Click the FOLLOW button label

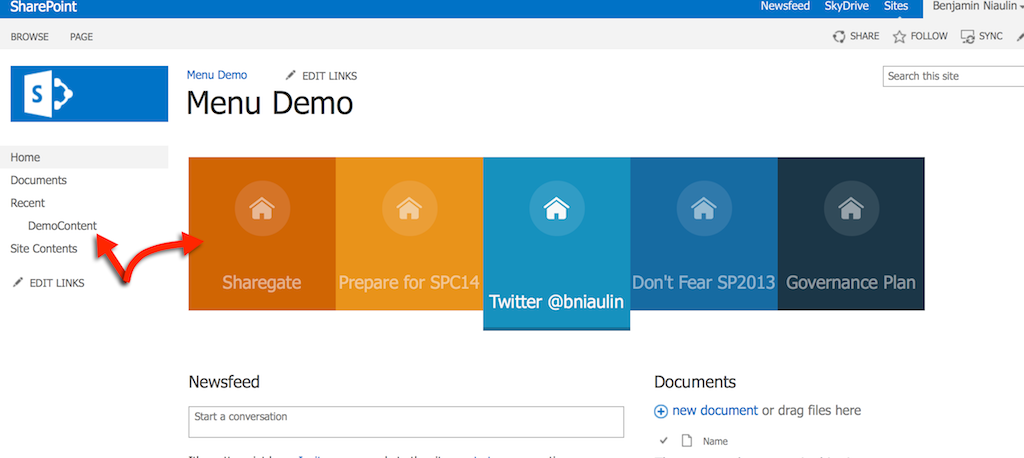pyautogui.click(x=929, y=37)
